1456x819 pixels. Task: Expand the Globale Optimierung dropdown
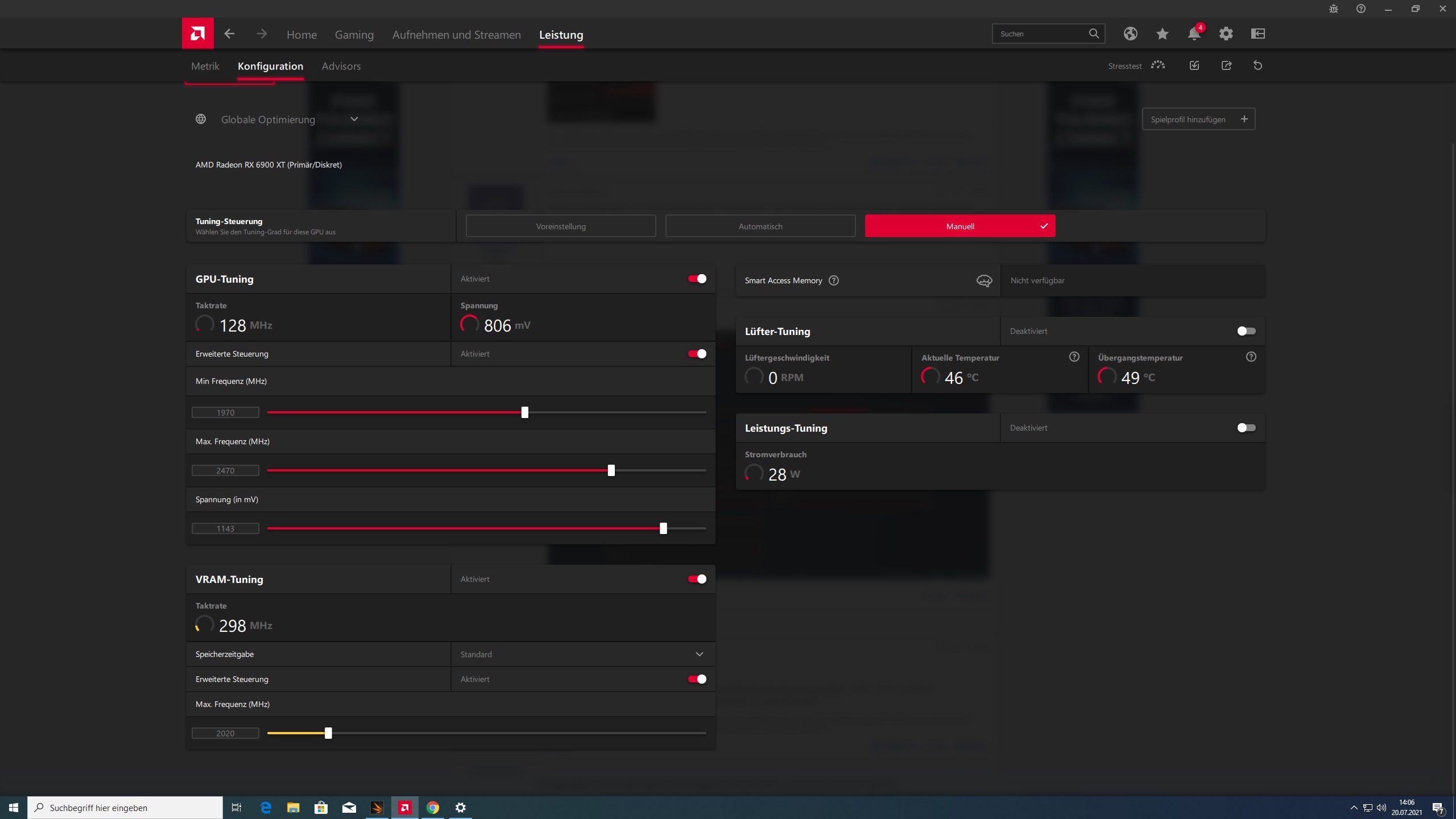coord(354,119)
